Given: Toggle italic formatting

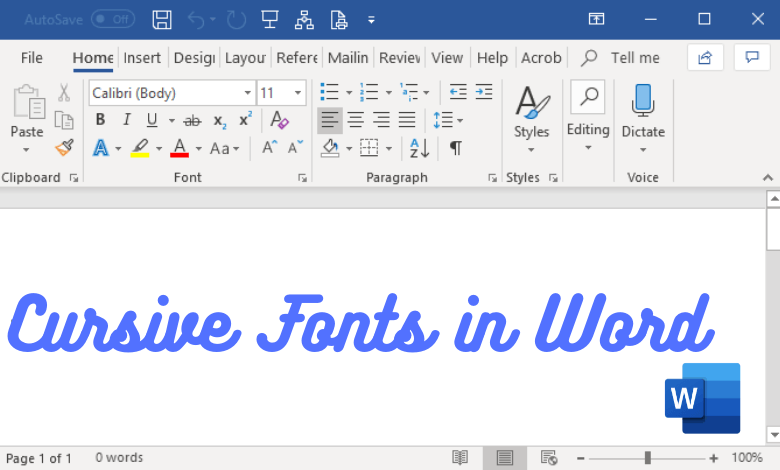Looking at the screenshot, I should (x=126, y=120).
